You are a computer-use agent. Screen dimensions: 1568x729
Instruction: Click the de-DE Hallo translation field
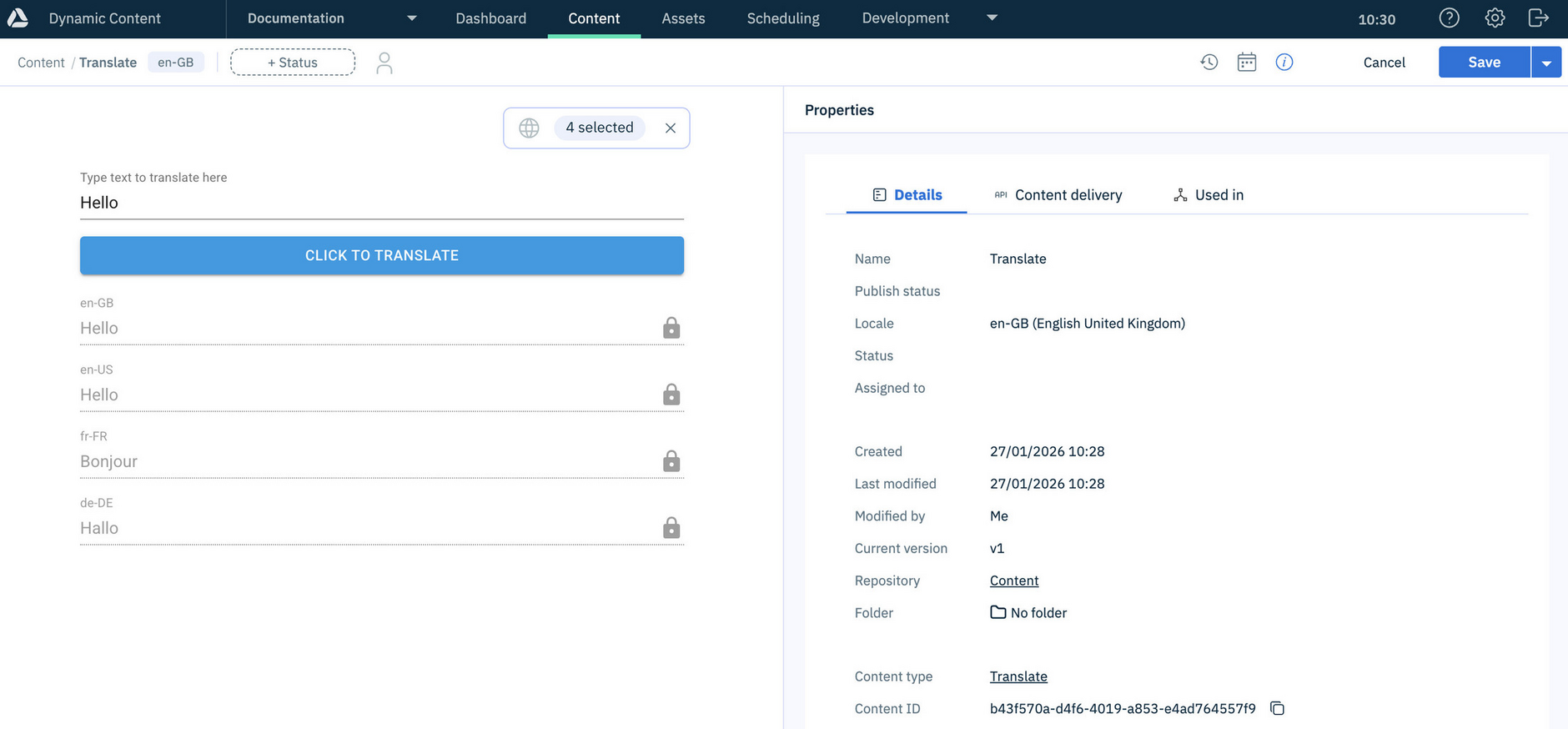pos(382,528)
